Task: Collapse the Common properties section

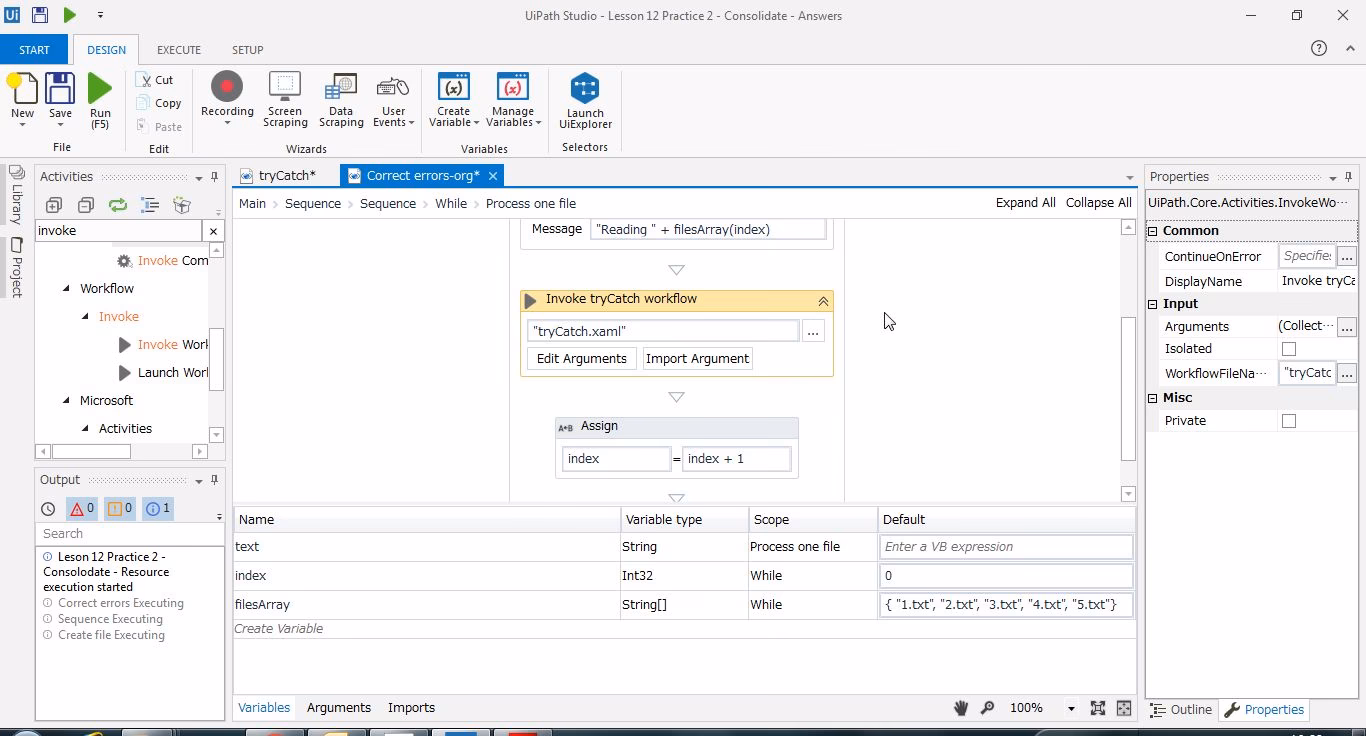Action: pos(1151,230)
